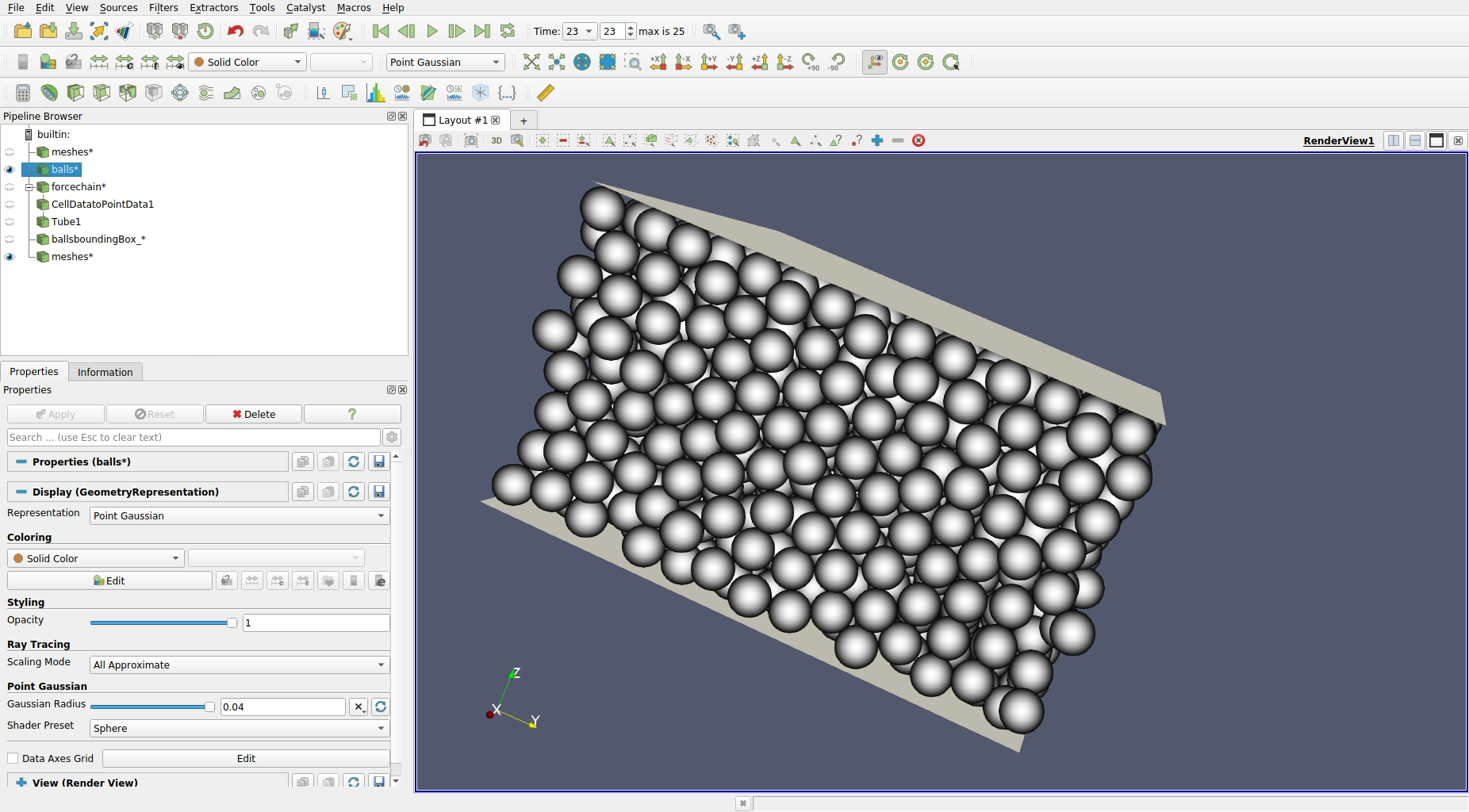The height and width of the screenshot is (812, 1469).
Task: Click the Delete button
Action: (x=254, y=414)
